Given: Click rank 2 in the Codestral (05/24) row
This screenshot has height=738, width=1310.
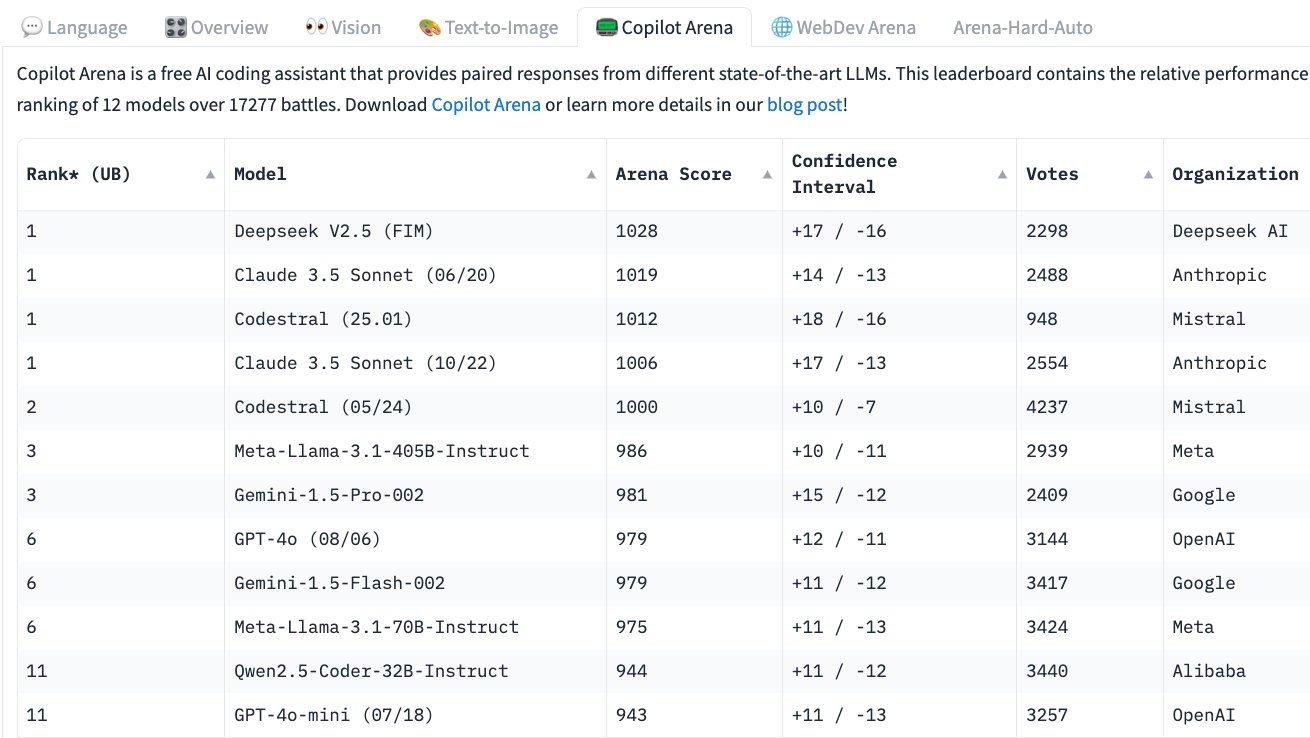Looking at the screenshot, I should [x=31, y=407].
